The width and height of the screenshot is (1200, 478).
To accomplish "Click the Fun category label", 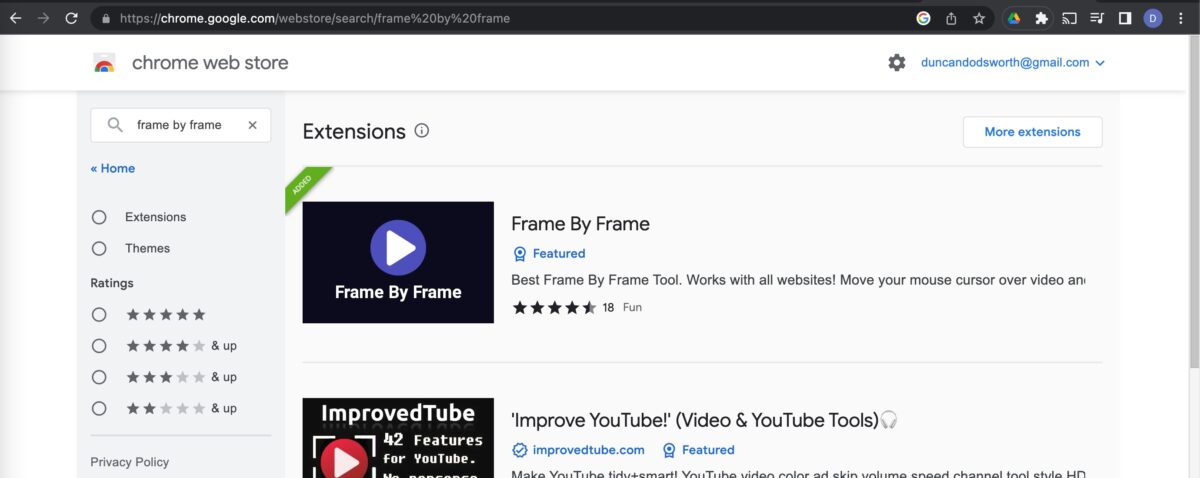I will coord(632,307).
